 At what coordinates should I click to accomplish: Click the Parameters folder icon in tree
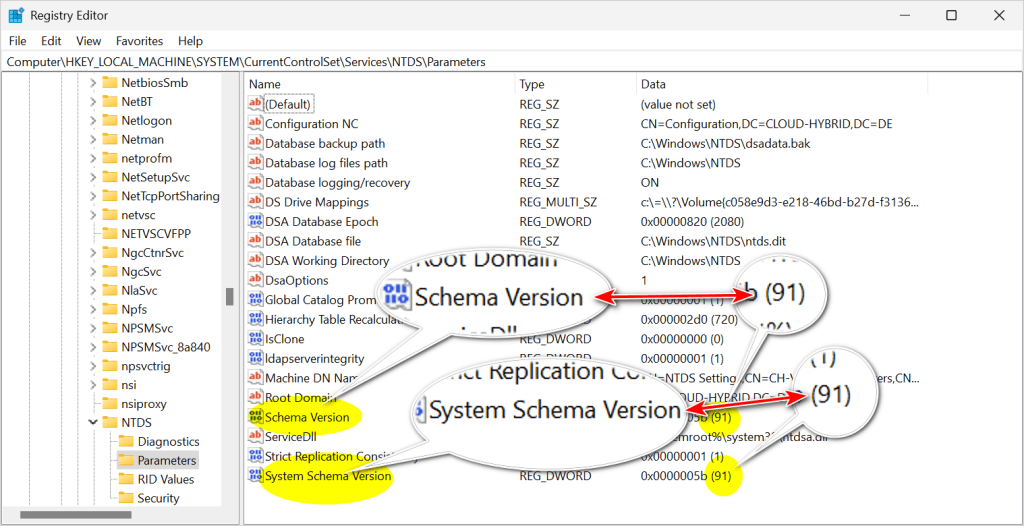coord(126,460)
